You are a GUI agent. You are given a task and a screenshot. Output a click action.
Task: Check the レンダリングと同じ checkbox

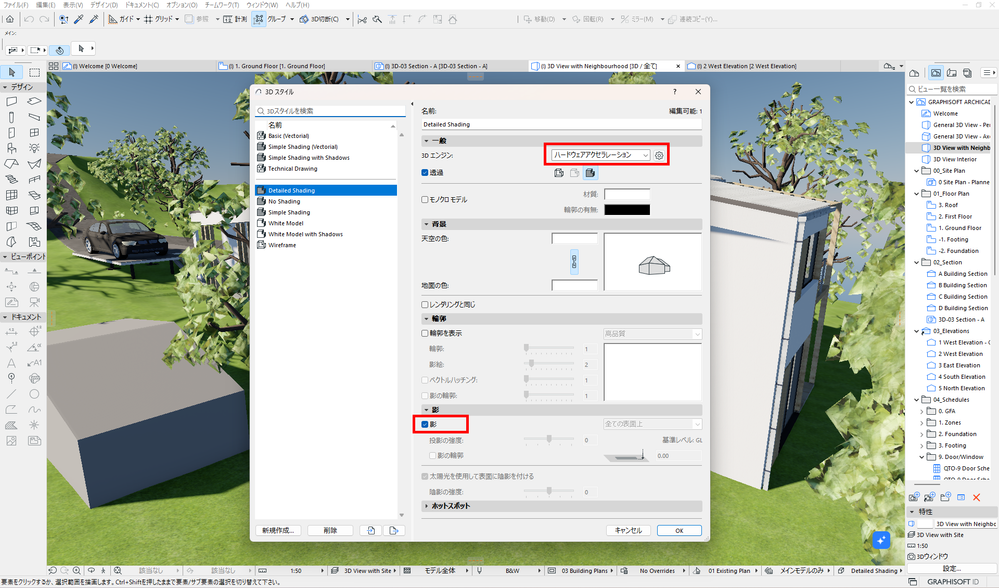coord(425,305)
